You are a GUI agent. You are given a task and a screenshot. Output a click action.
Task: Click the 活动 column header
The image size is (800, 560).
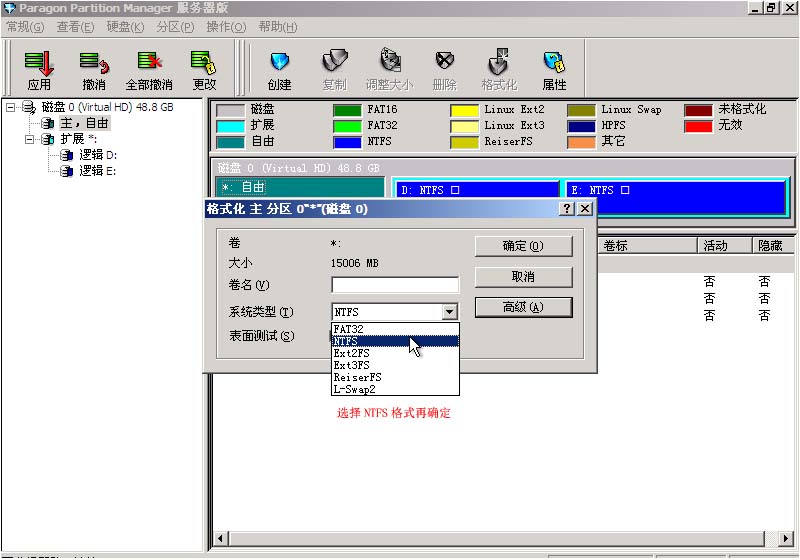click(x=724, y=246)
